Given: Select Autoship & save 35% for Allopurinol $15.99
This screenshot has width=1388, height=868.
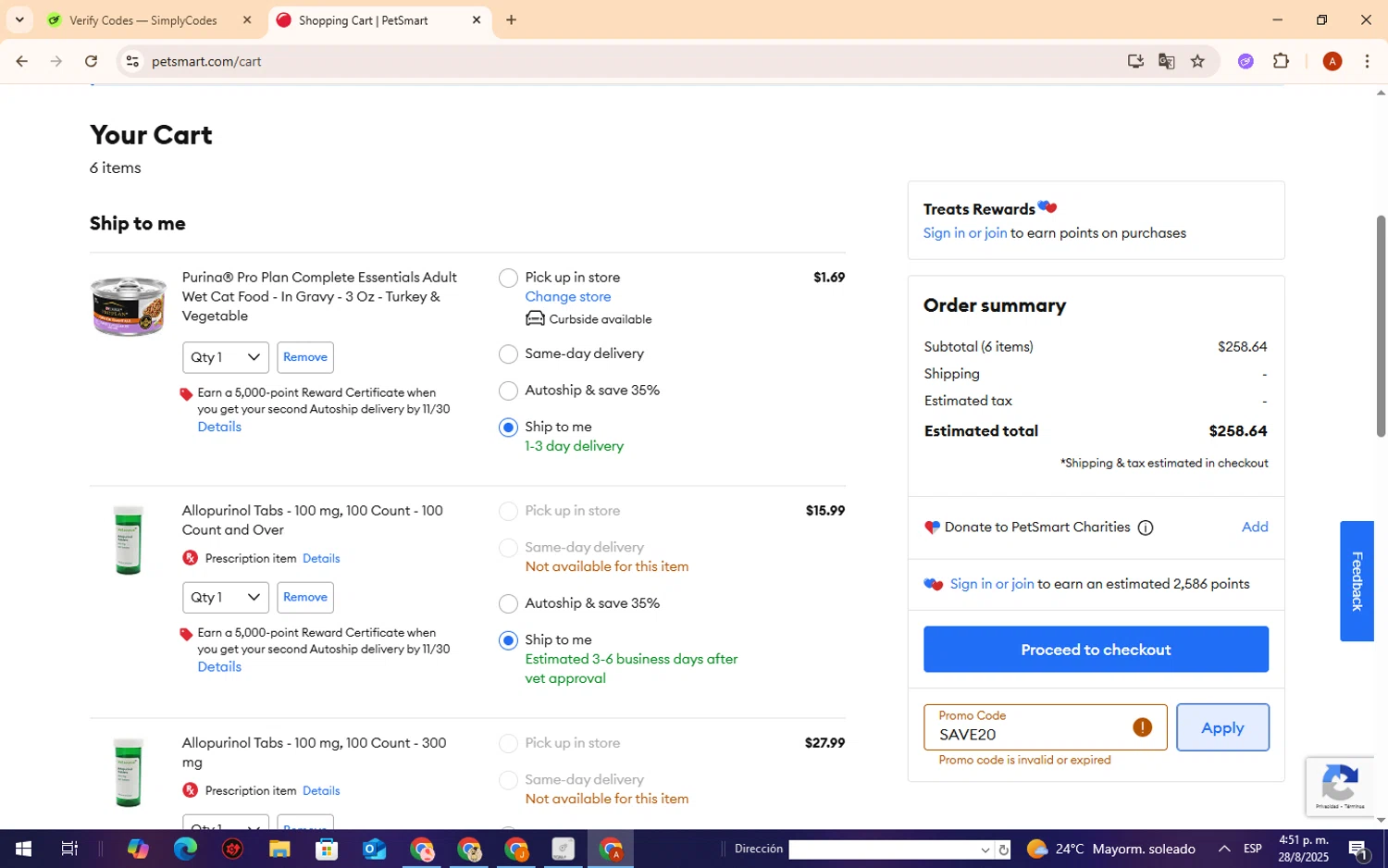Looking at the screenshot, I should (x=508, y=603).
